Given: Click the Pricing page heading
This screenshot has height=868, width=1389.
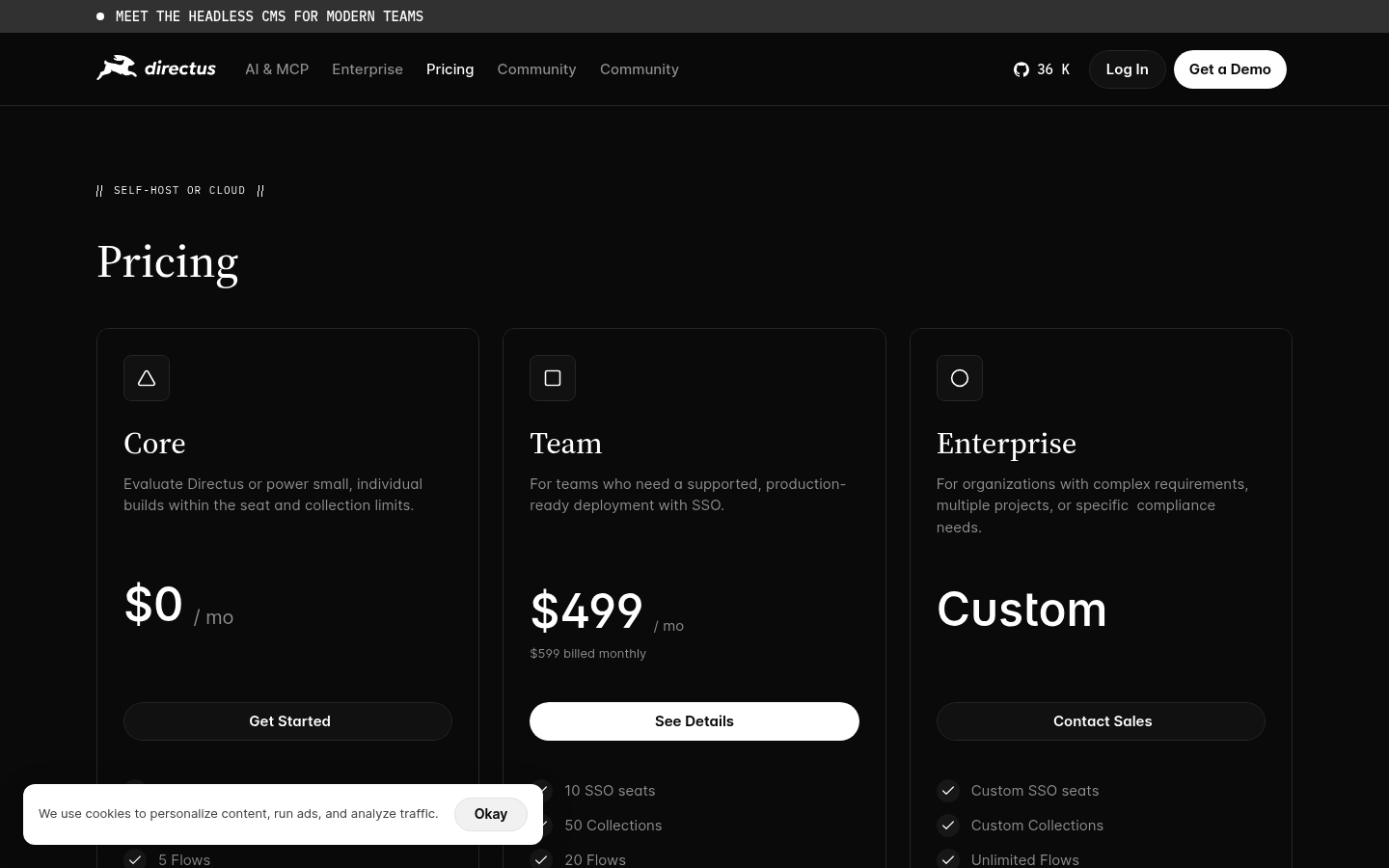Looking at the screenshot, I should click(x=168, y=261).
